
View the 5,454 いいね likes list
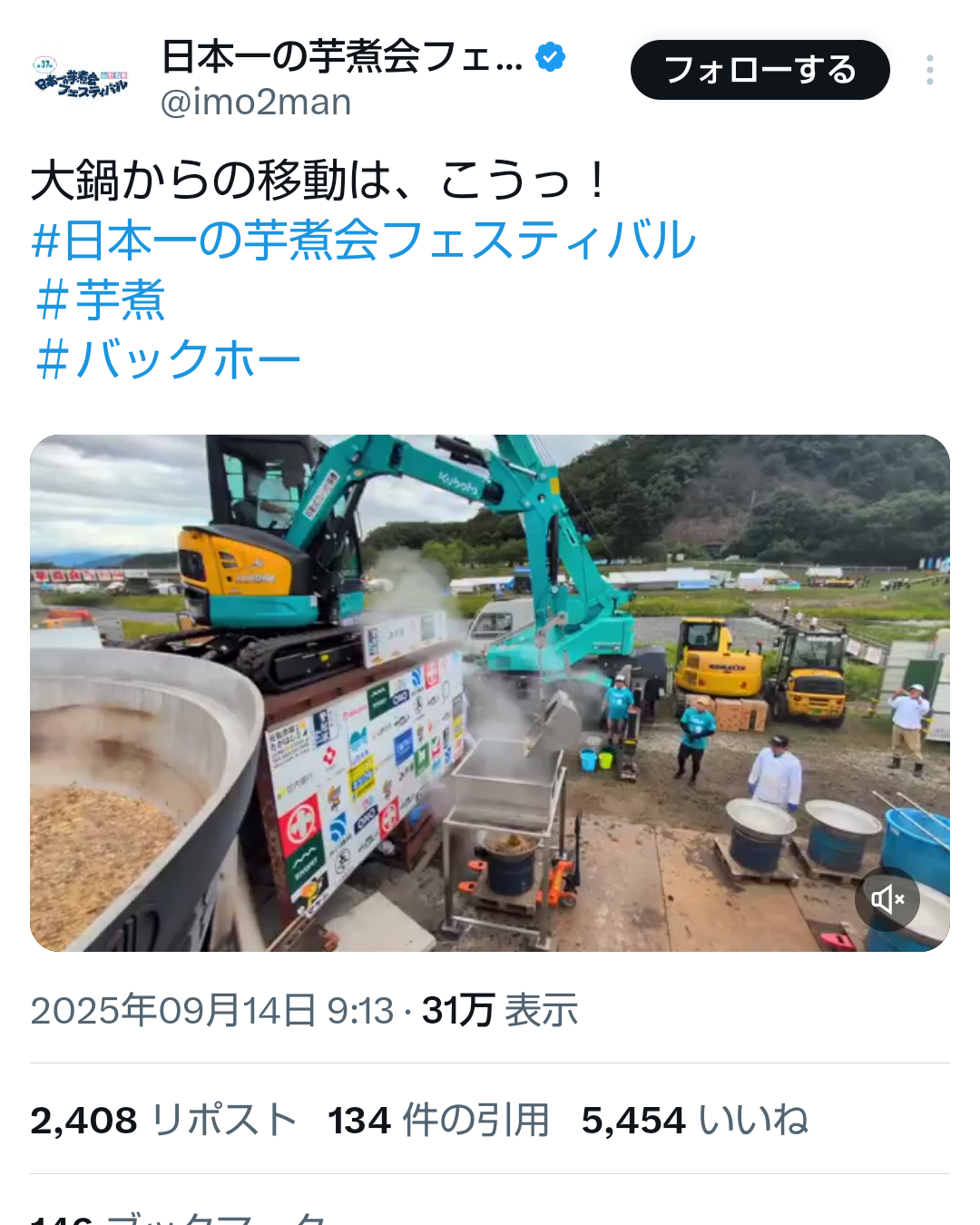click(695, 1120)
